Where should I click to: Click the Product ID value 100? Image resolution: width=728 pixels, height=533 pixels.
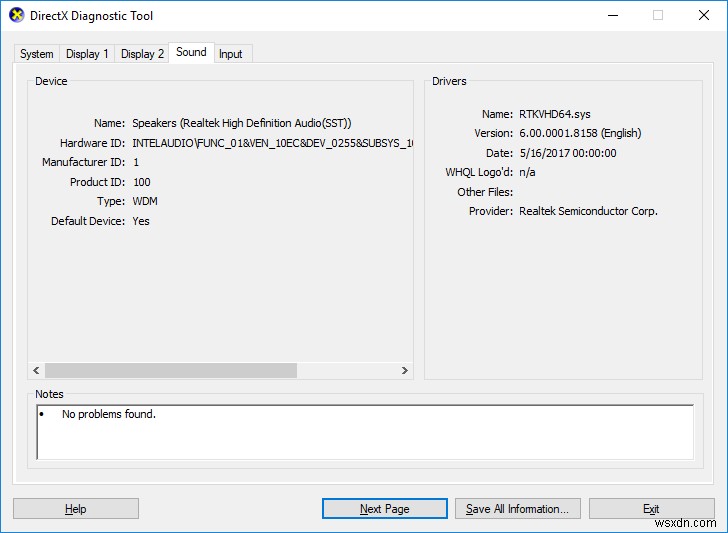(x=142, y=182)
